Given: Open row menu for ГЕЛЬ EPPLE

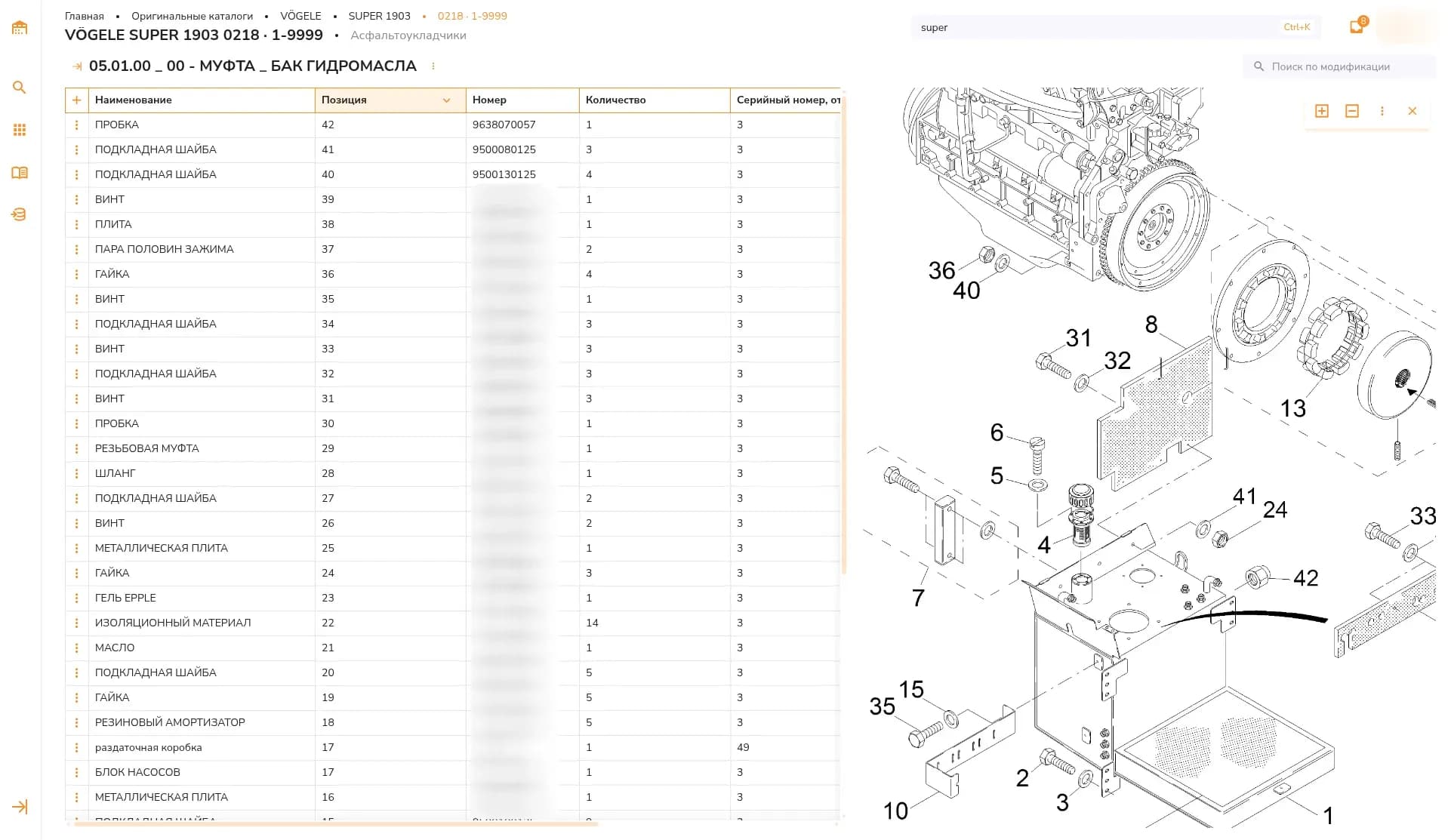Looking at the screenshot, I should (x=76, y=598).
